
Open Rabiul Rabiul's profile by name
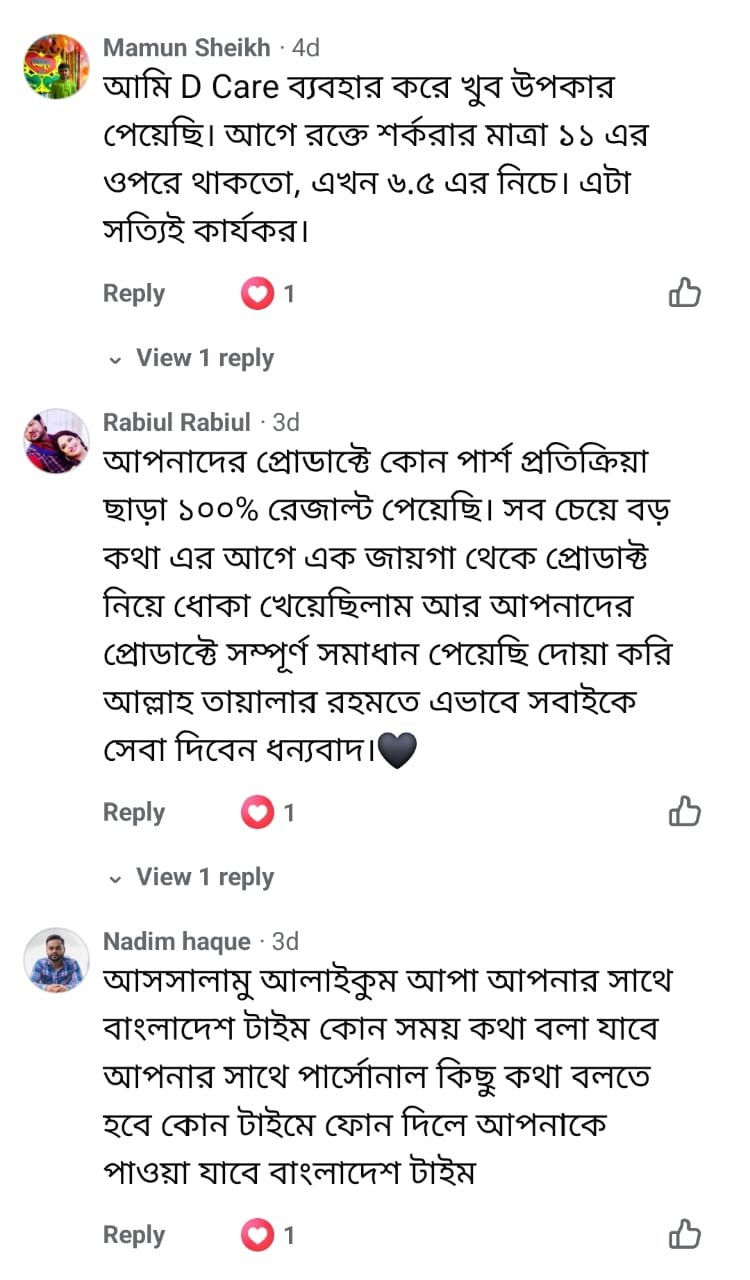[177, 423]
